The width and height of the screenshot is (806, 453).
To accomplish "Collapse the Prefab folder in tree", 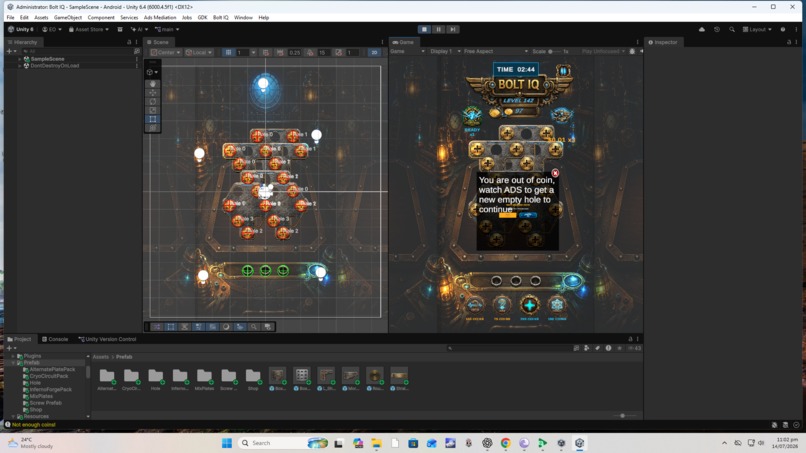I will pos(13,363).
